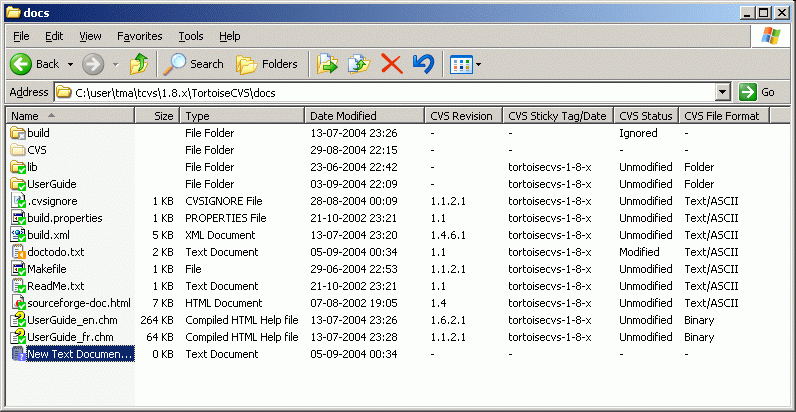Open the Favorites menu
This screenshot has width=796, height=412.
(140, 37)
